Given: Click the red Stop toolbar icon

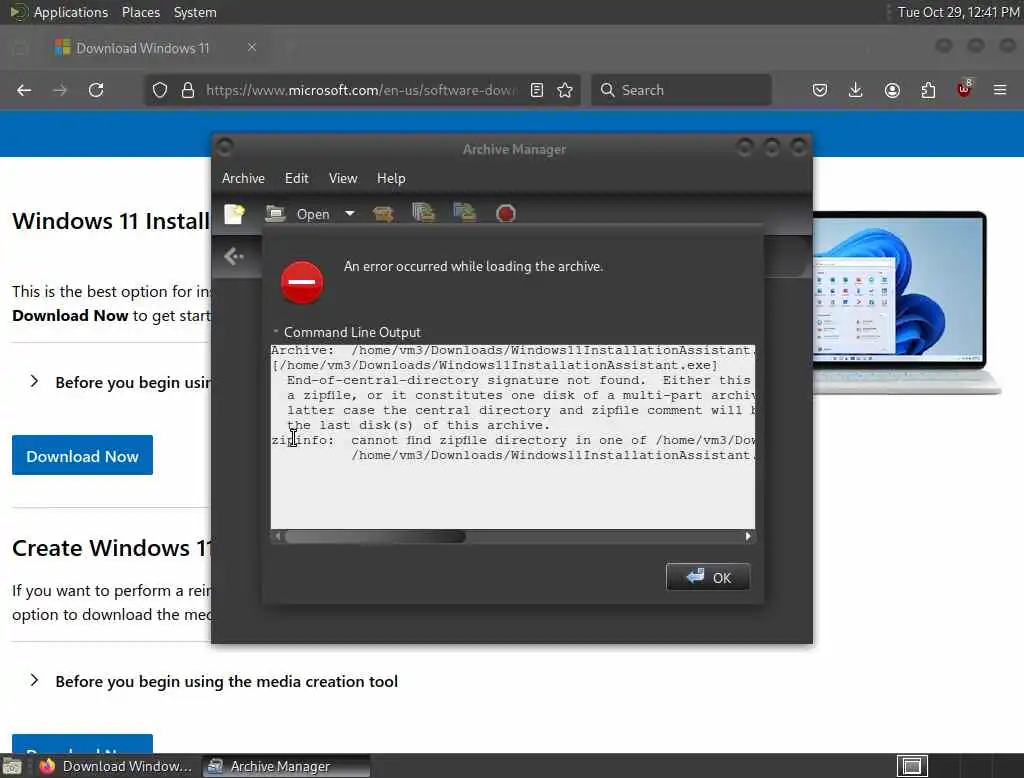Looking at the screenshot, I should pyautogui.click(x=505, y=214).
